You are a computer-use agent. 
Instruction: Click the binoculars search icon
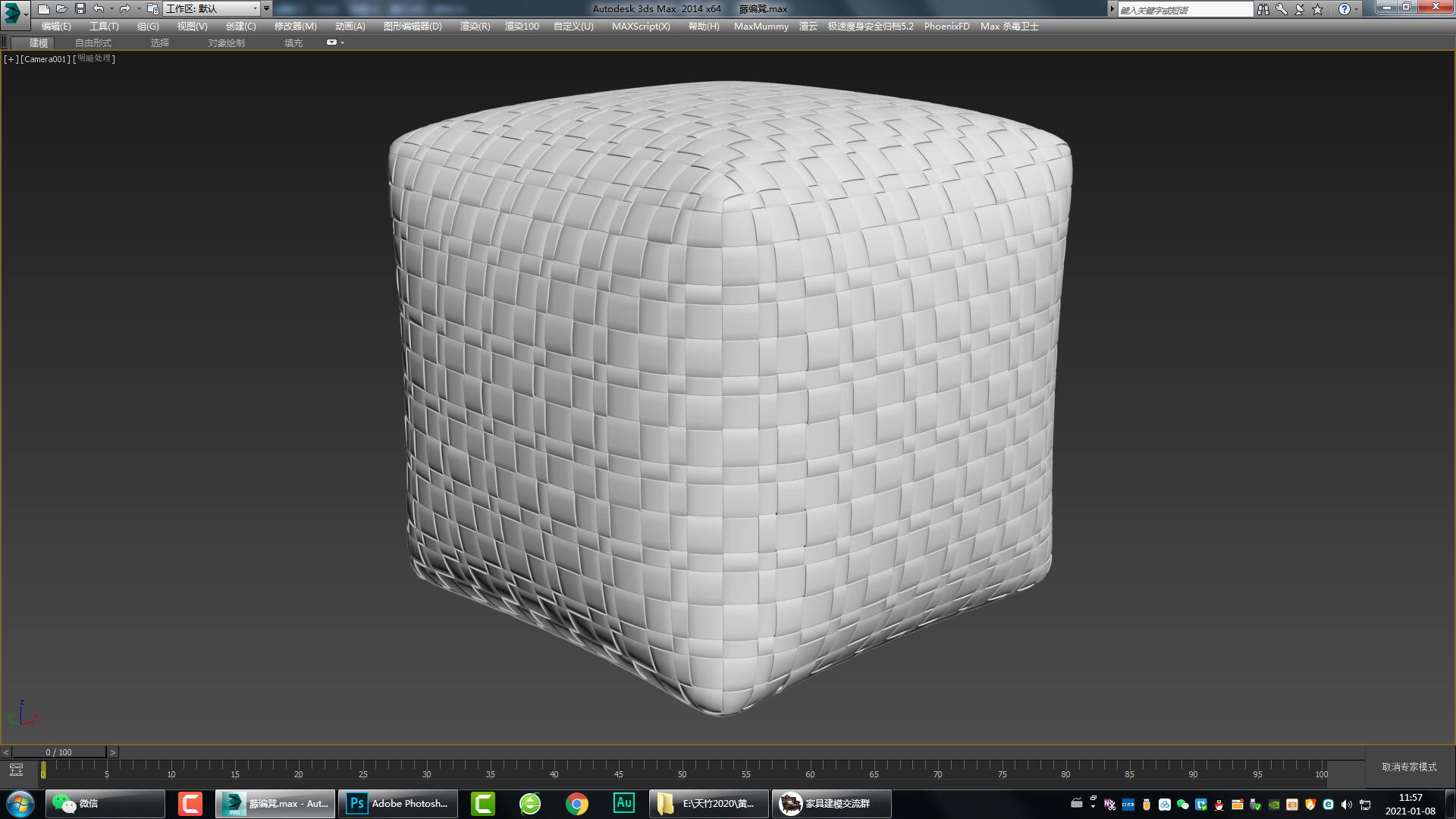pos(1263,9)
